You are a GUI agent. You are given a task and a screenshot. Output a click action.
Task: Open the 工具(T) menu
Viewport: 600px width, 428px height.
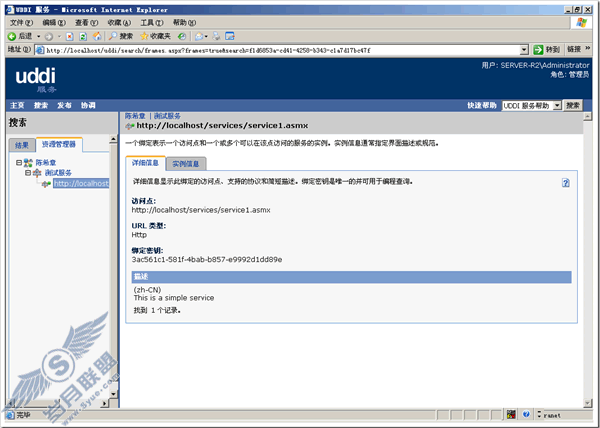[152, 23]
